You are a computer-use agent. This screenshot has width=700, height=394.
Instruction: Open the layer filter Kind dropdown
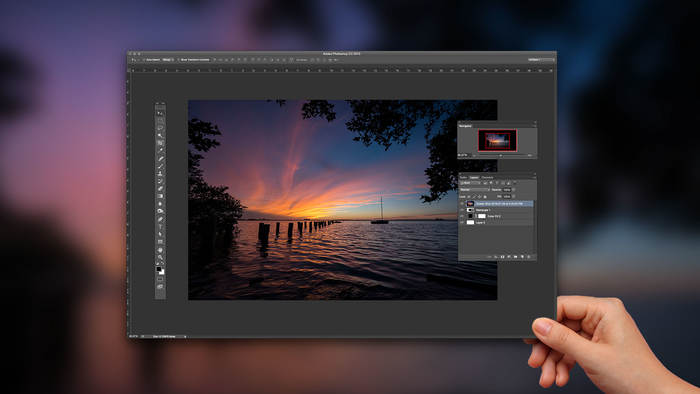tap(470, 183)
